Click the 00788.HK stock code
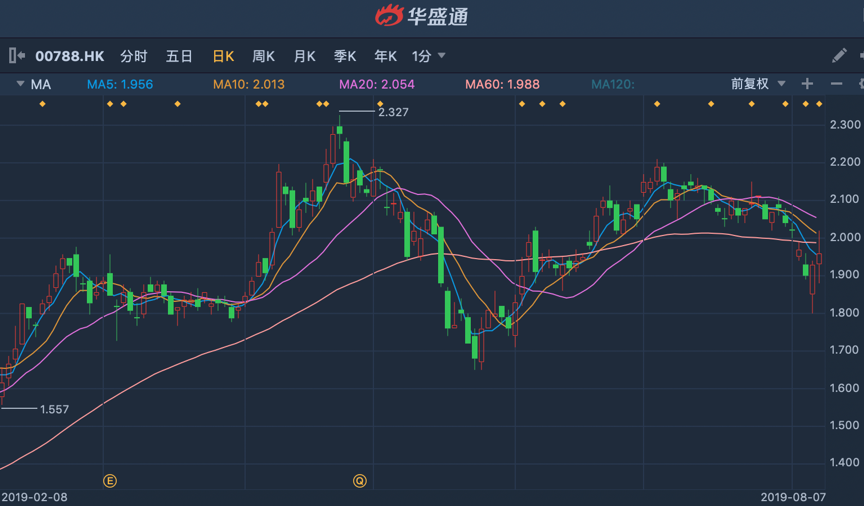Viewport: 864px width, 506px height. coord(69,56)
